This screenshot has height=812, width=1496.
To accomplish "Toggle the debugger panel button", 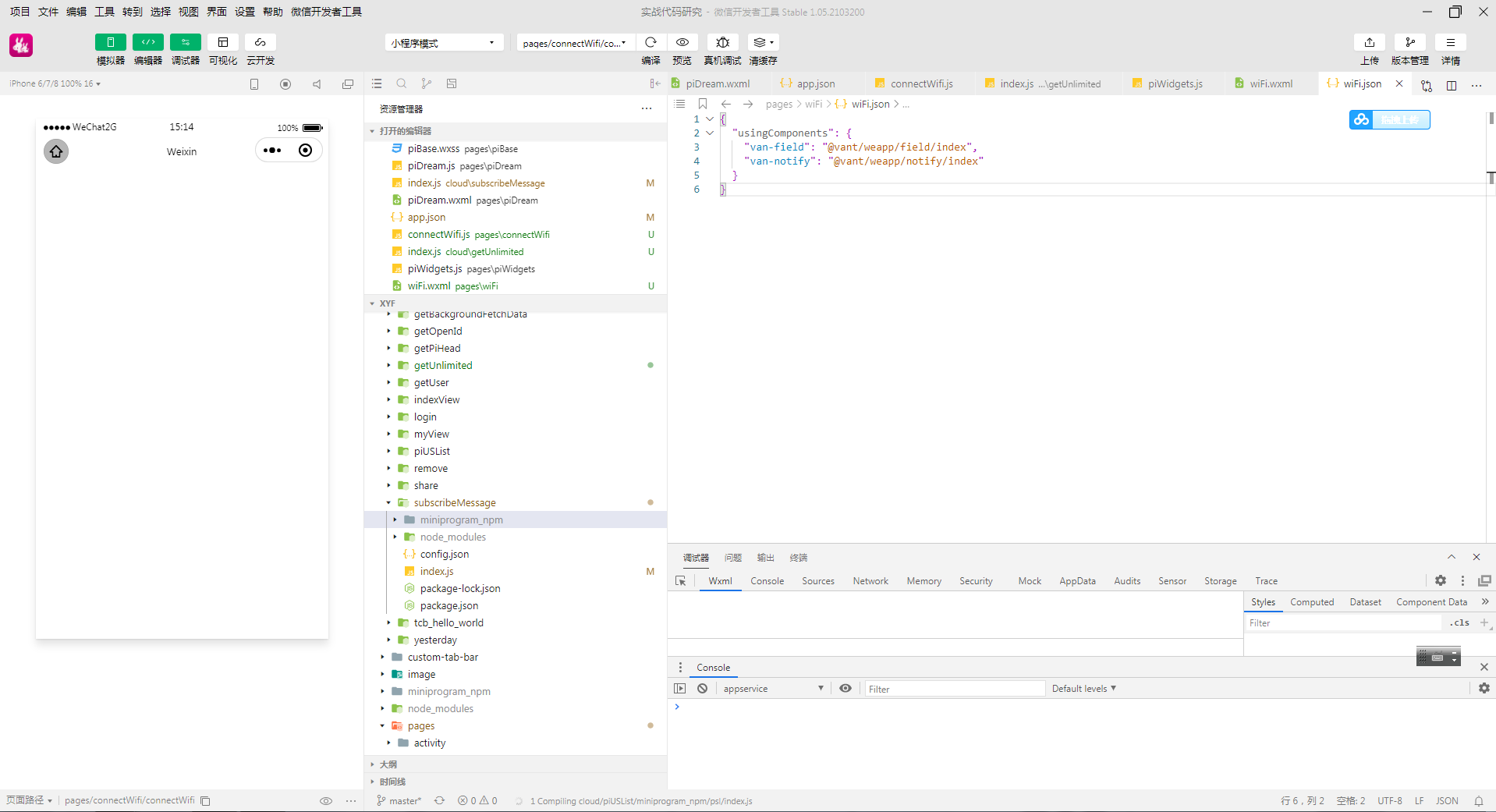I will (x=185, y=42).
